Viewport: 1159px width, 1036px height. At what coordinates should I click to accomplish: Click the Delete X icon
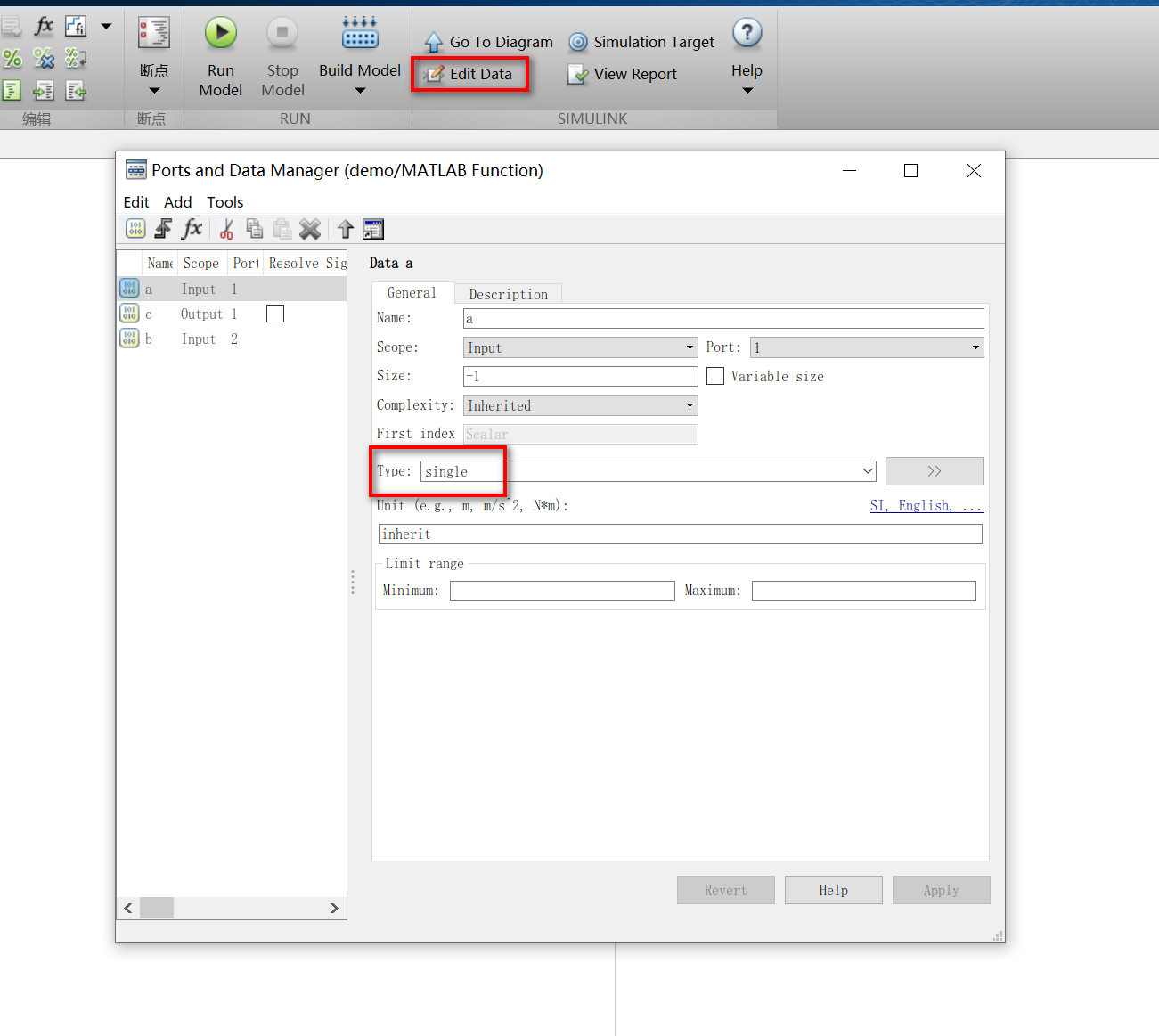click(x=310, y=229)
